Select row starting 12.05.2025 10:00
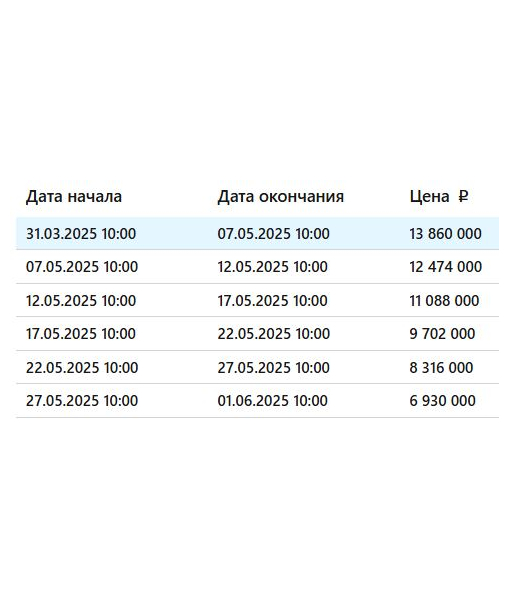The width and height of the screenshot is (510, 600). 257,300
